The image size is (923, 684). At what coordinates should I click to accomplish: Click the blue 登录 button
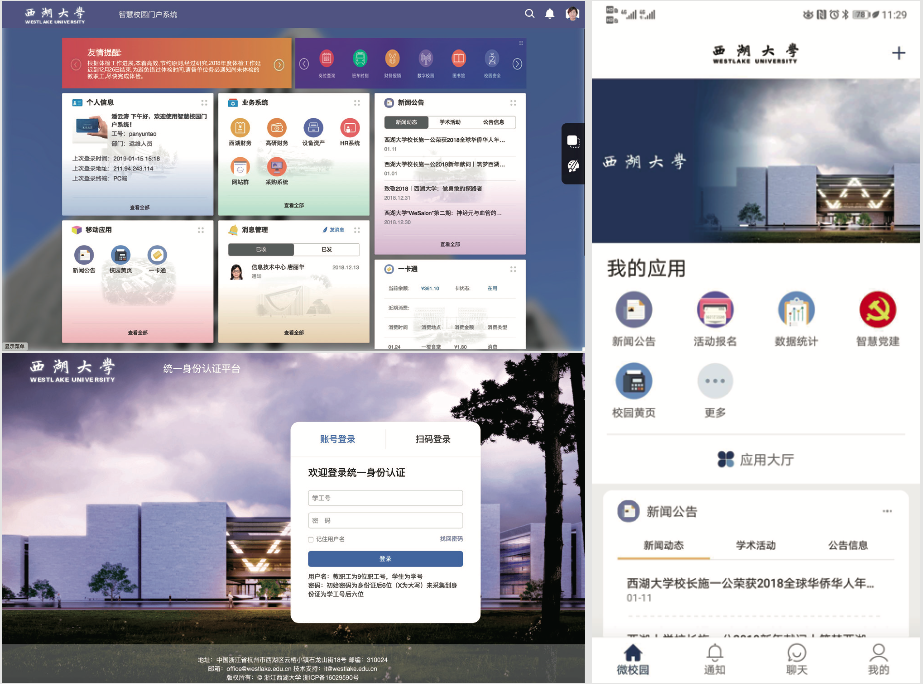tap(385, 559)
